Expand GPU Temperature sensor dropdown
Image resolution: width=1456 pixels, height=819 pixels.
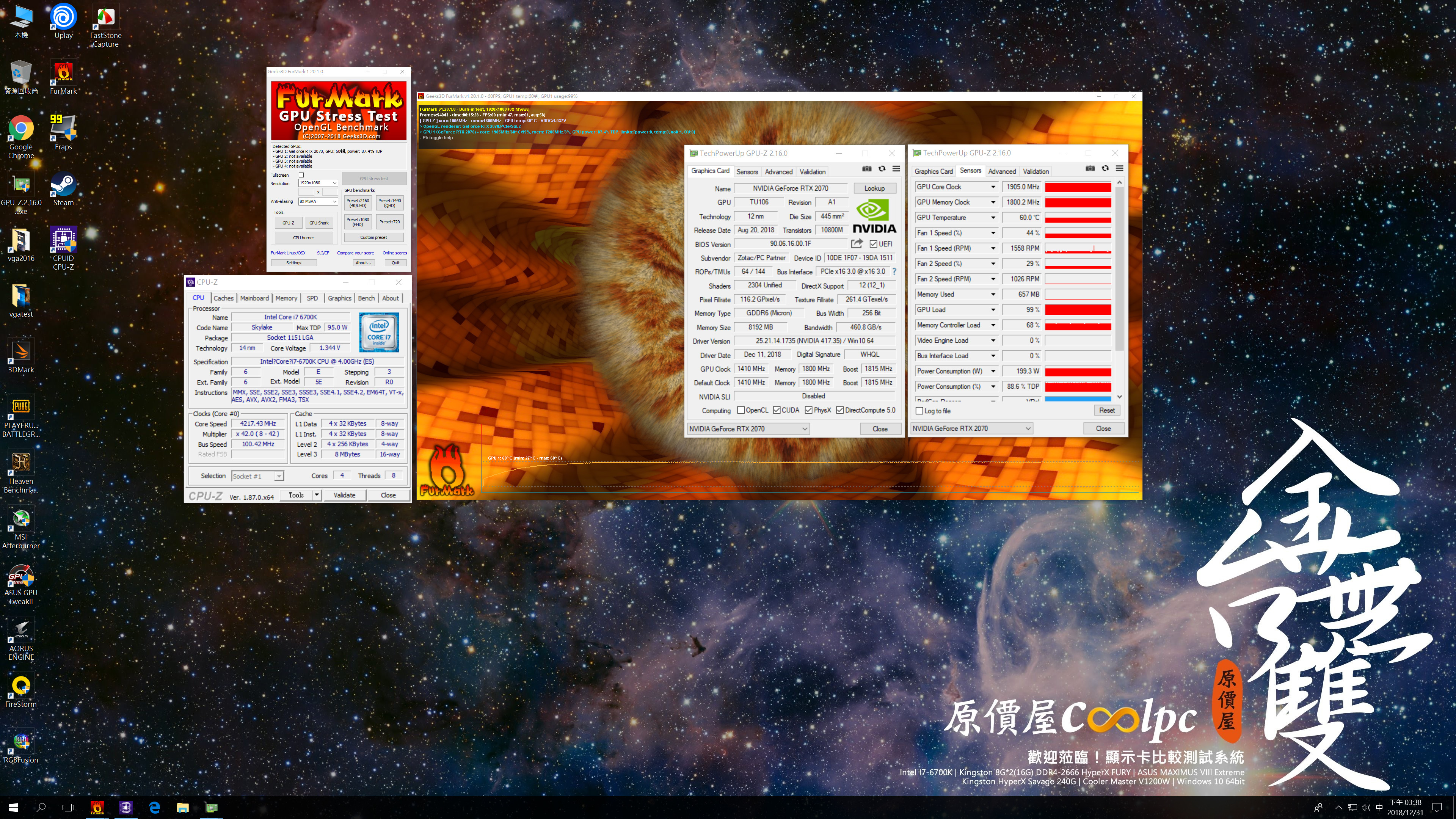993,218
